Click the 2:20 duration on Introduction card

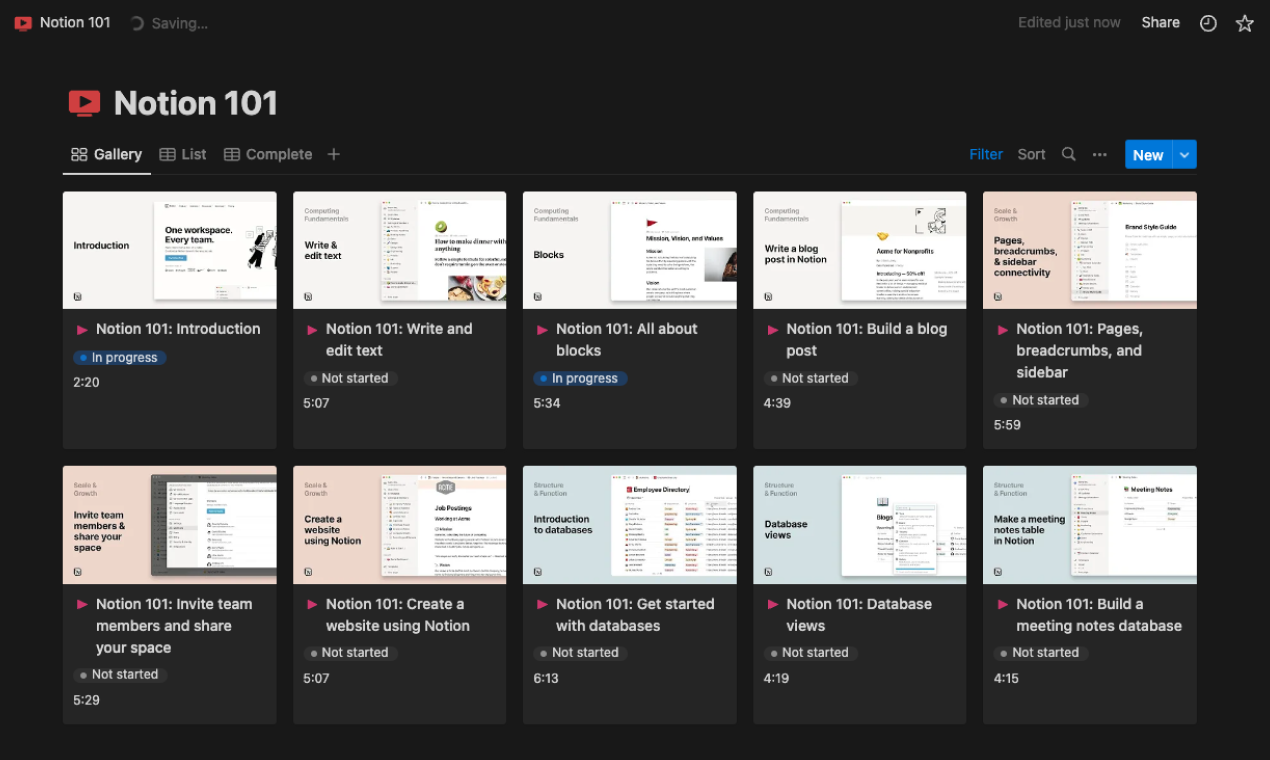[86, 382]
